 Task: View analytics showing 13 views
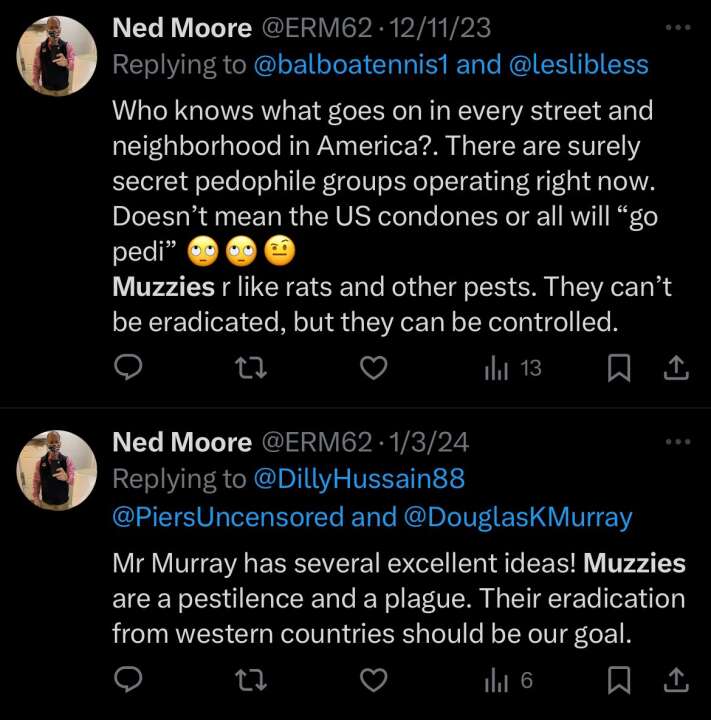click(x=512, y=369)
